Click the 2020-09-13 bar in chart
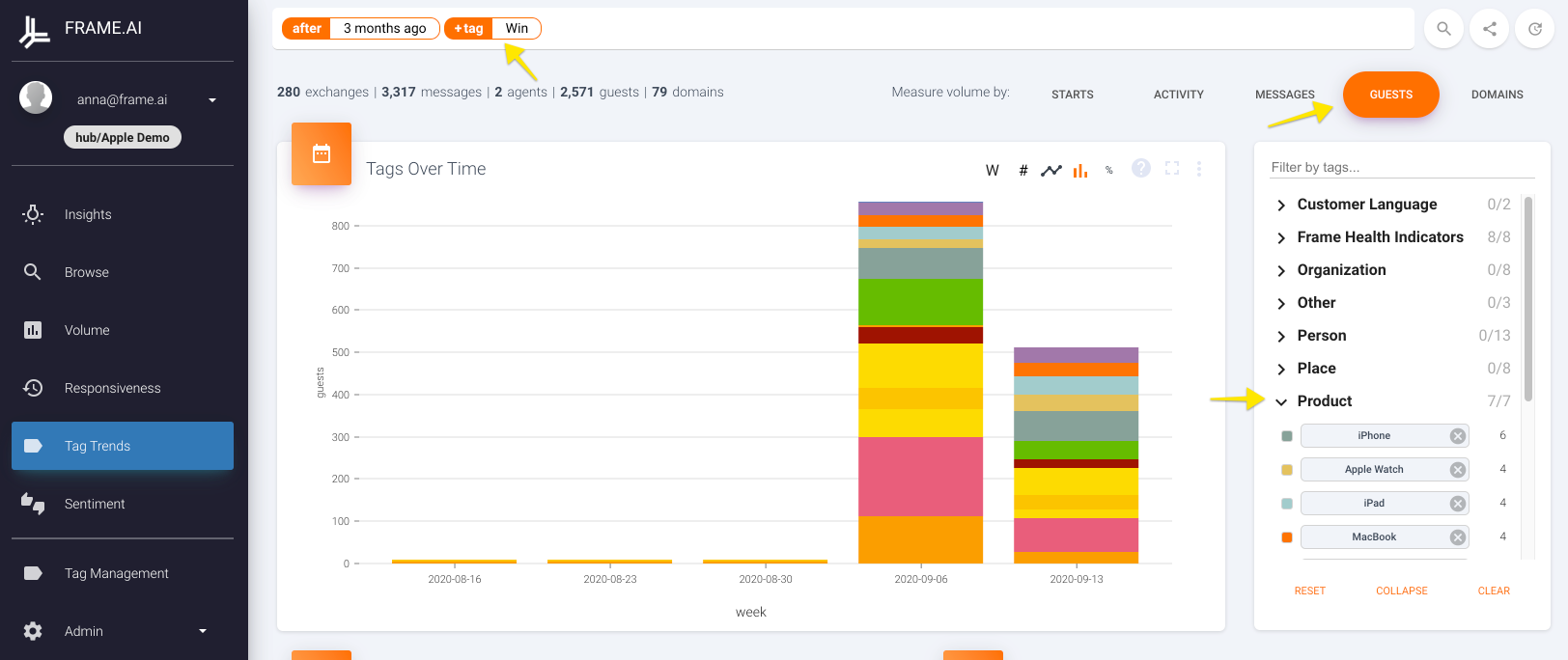 (x=1076, y=455)
